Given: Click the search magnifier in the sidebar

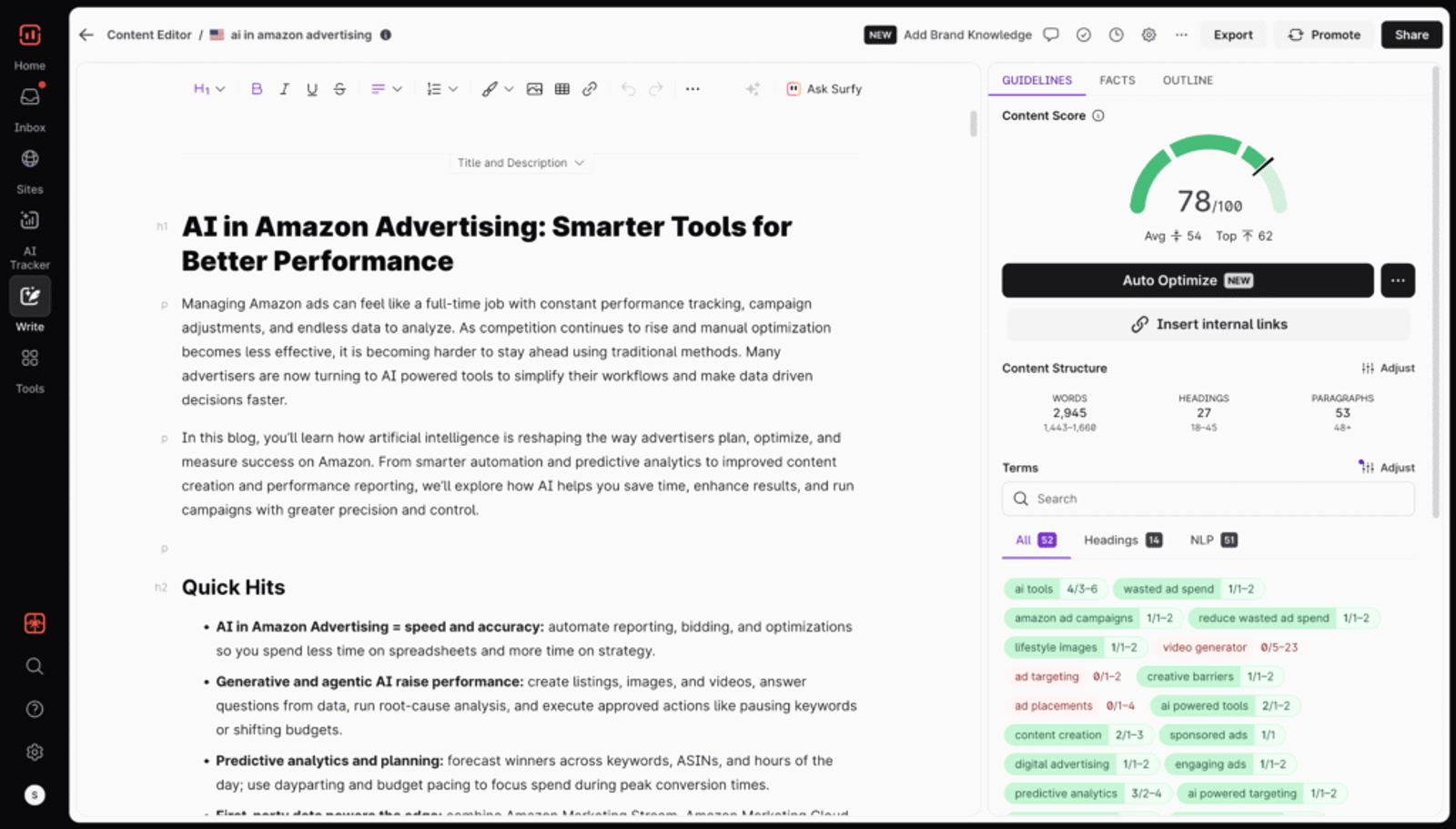Looking at the screenshot, I should (x=35, y=666).
